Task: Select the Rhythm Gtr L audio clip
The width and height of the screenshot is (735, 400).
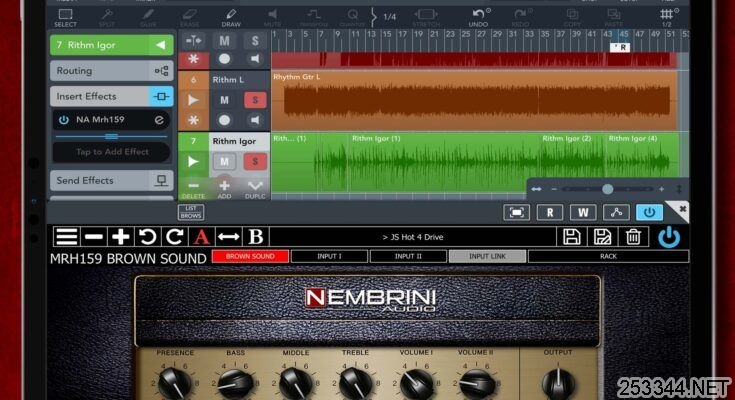Action: (x=474, y=101)
